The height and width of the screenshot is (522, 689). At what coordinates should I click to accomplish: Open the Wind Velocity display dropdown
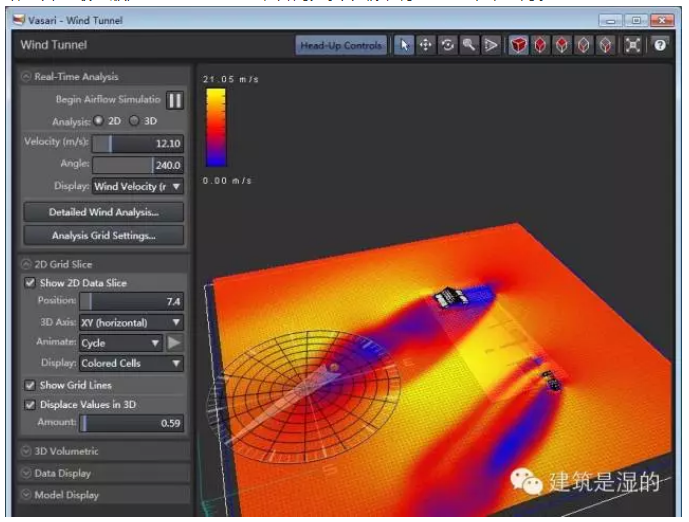[x=138, y=186]
